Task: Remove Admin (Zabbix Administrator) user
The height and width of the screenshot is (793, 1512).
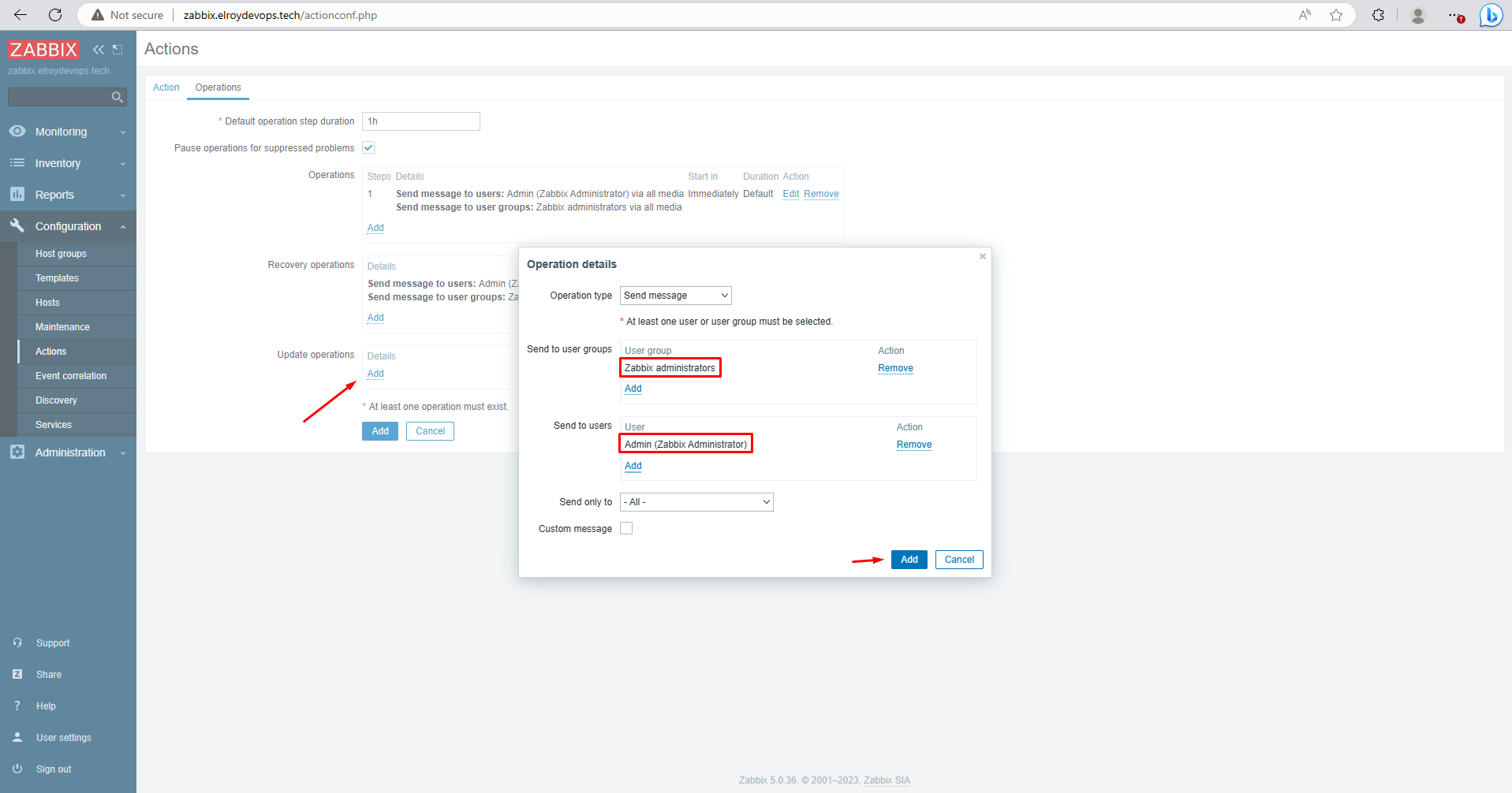Action: point(914,445)
